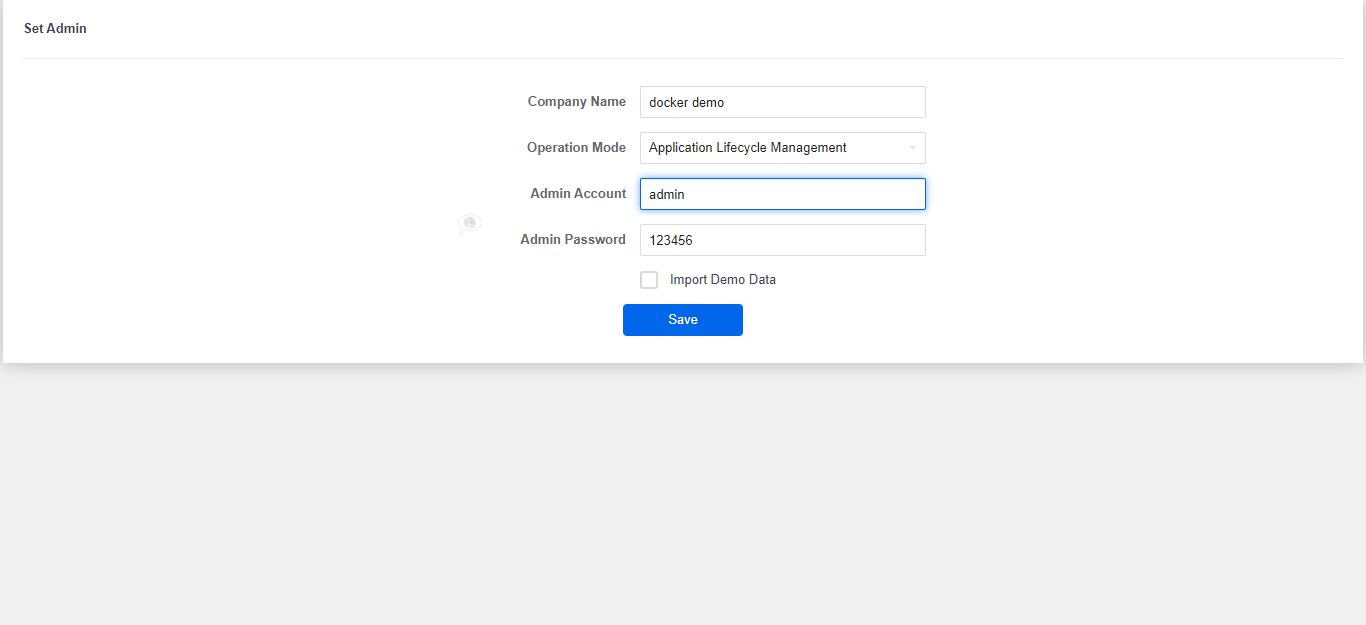
Task: Click the Admin Password field label
Action: point(573,240)
